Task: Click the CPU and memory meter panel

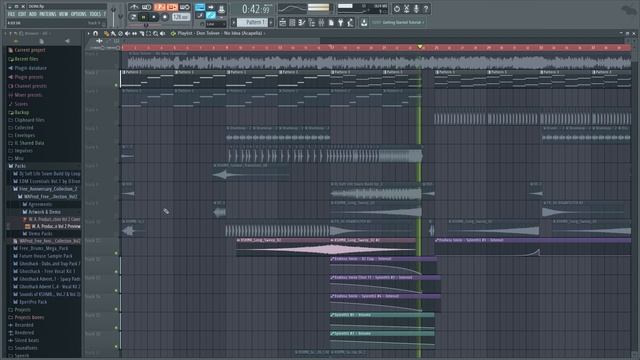Action: (362, 9)
